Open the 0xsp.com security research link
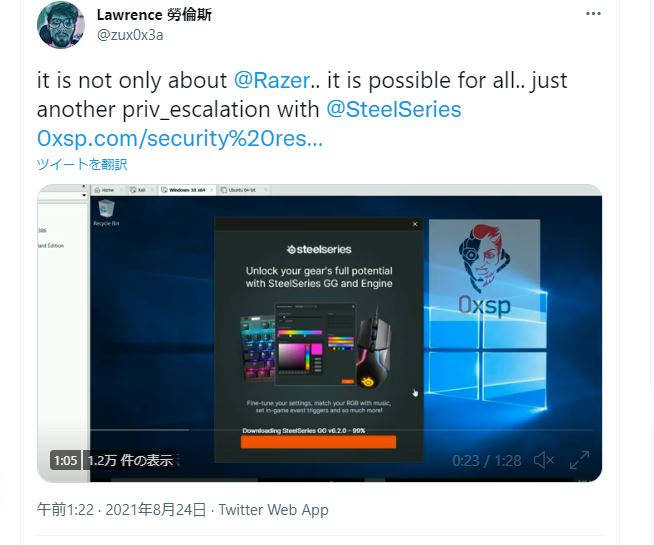The image size is (654, 545). [180, 138]
